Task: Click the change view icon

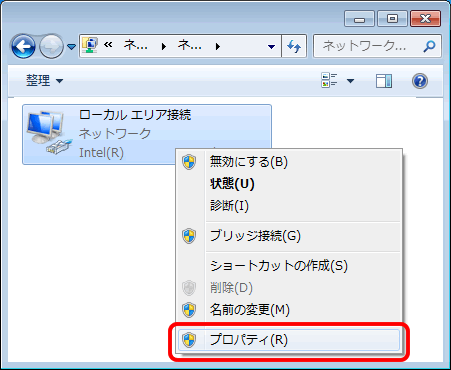Action: coord(329,81)
